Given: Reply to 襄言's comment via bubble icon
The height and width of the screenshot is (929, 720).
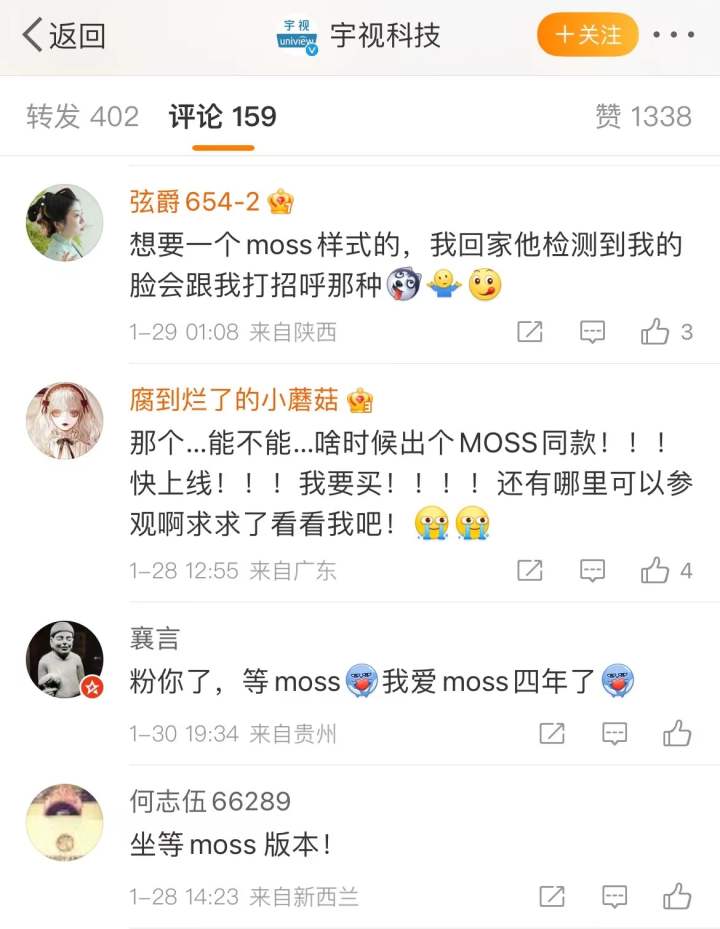Looking at the screenshot, I should (x=615, y=733).
